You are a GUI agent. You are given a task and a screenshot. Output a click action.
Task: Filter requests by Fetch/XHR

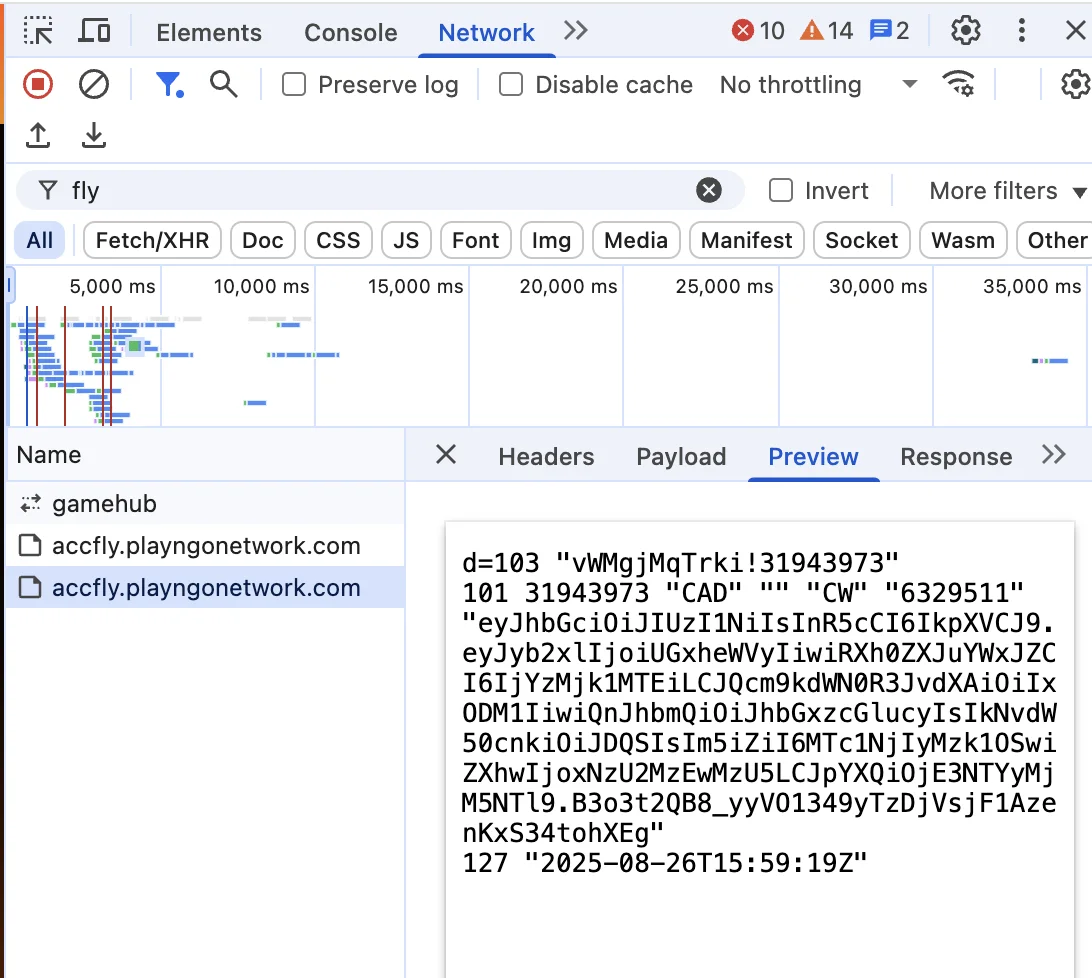tap(152, 240)
